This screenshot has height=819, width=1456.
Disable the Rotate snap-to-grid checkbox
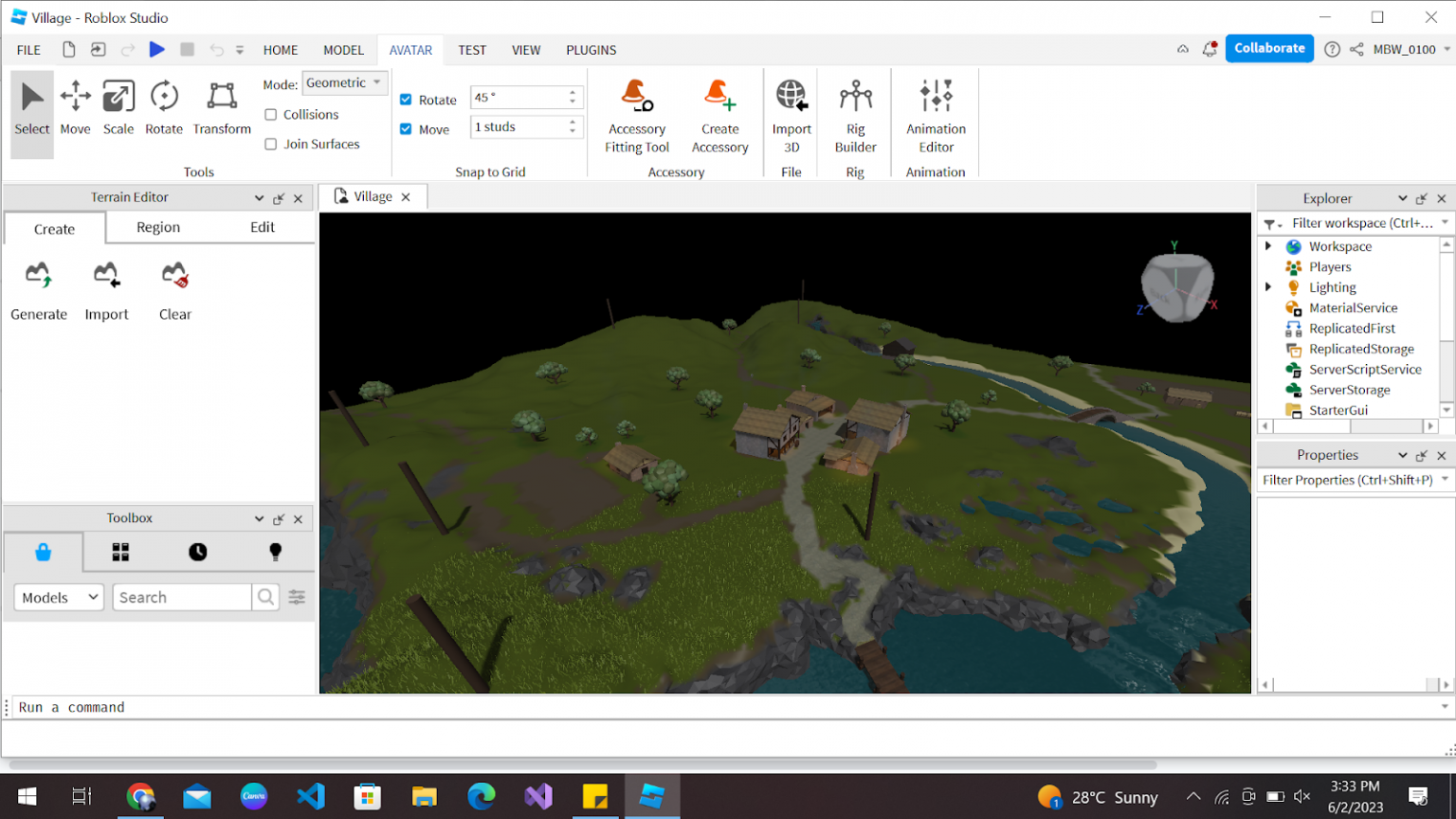coord(406,99)
